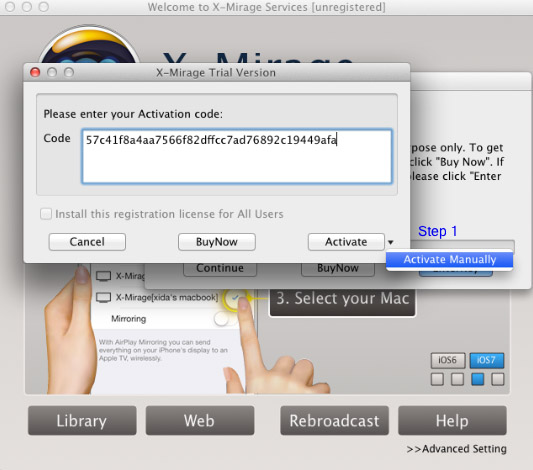The width and height of the screenshot is (533, 470).
Task: Choose Activate Manually menu entry
Action: [449, 260]
